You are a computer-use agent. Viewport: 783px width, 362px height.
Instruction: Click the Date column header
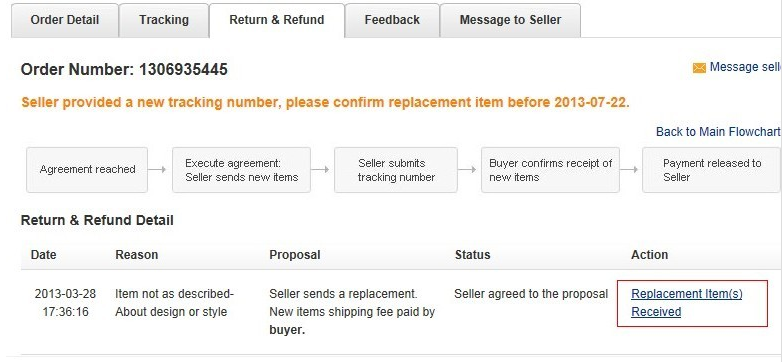point(43,255)
